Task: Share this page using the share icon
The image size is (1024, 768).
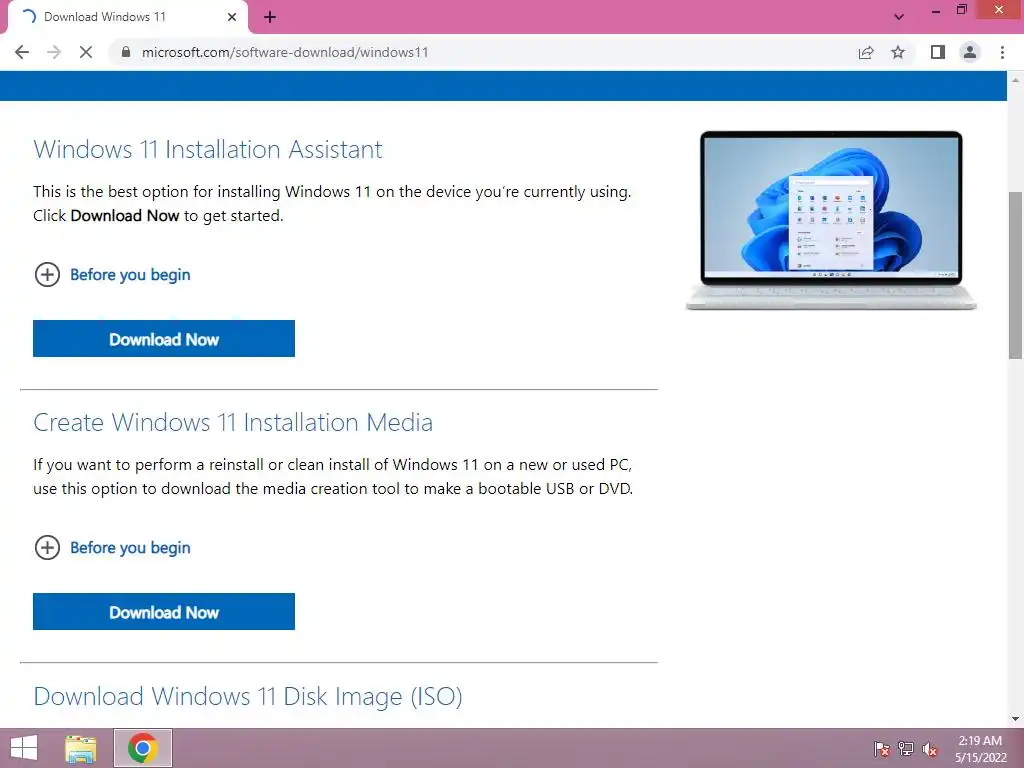Action: point(866,52)
